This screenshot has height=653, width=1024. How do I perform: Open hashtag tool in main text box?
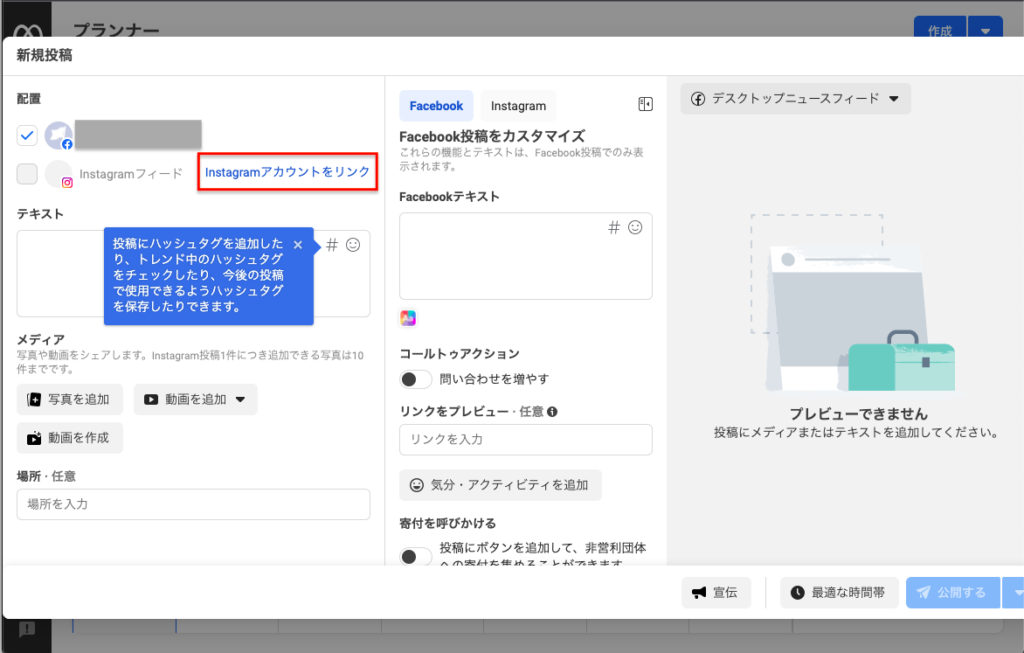click(332, 245)
